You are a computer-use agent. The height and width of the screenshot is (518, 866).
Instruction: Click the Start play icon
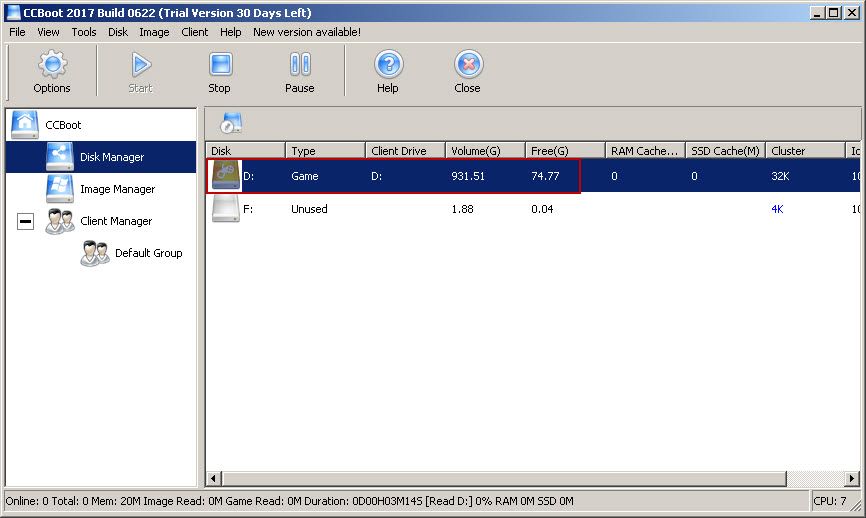(x=141, y=65)
